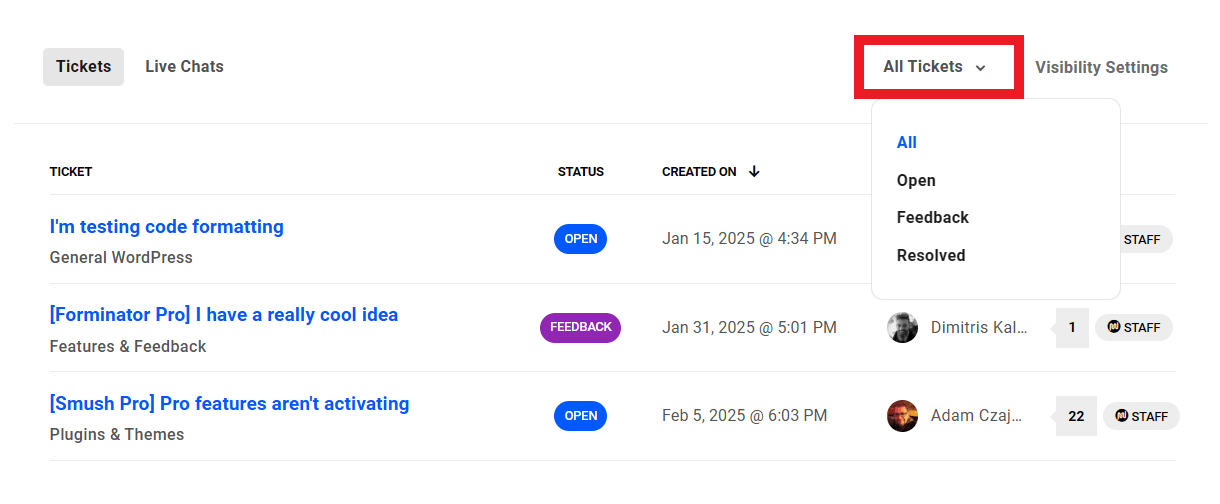Screen dimensions: 1220x504
Task: Click STAFF badge on Smush Pro row
Action: (x=1141, y=416)
